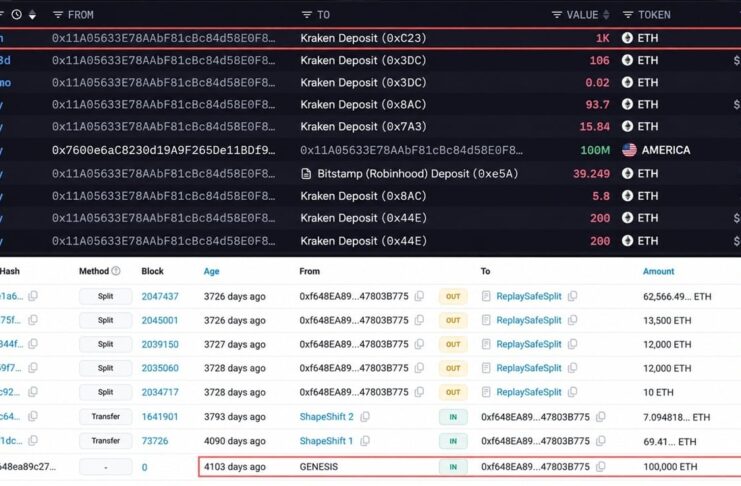Open Kraken Deposit (0xC23) entity
Viewport: 741px width, 486px height.
(x=363, y=38)
